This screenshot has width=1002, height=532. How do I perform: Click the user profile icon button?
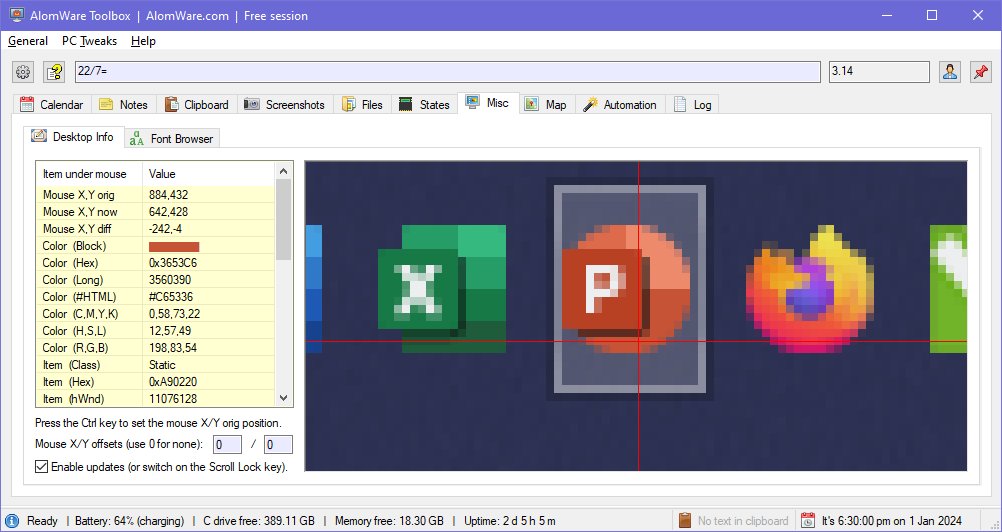pyautogui.click(x=950, y=72)
